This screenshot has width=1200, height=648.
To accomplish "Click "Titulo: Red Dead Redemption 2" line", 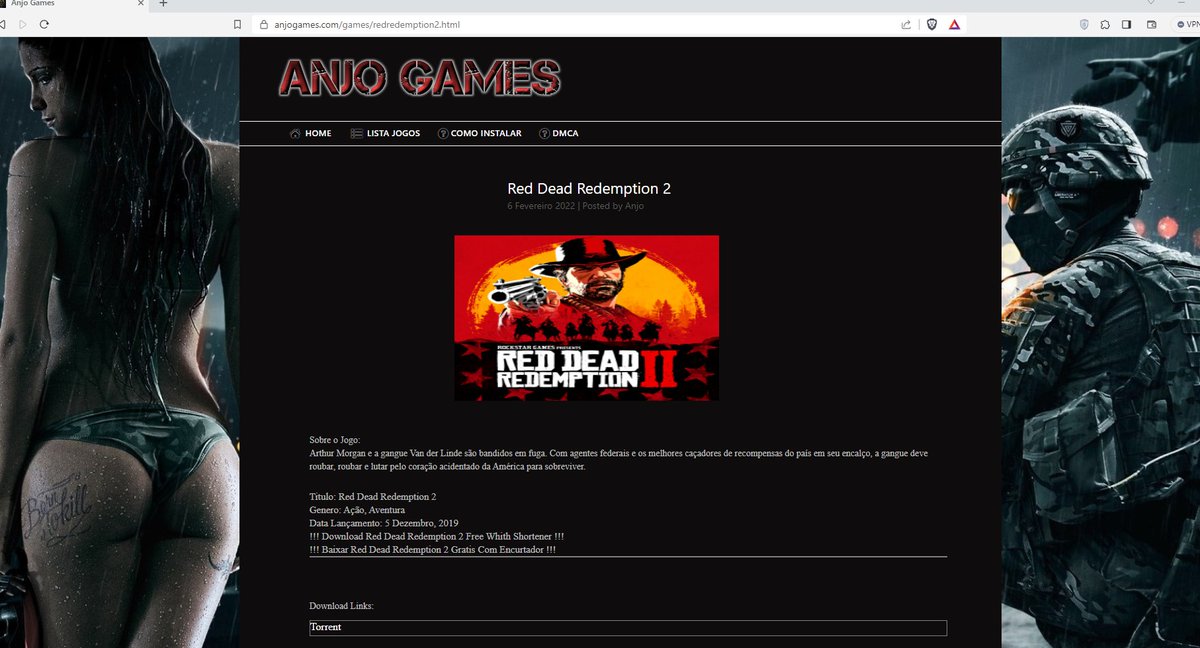I will click(373, 497).
